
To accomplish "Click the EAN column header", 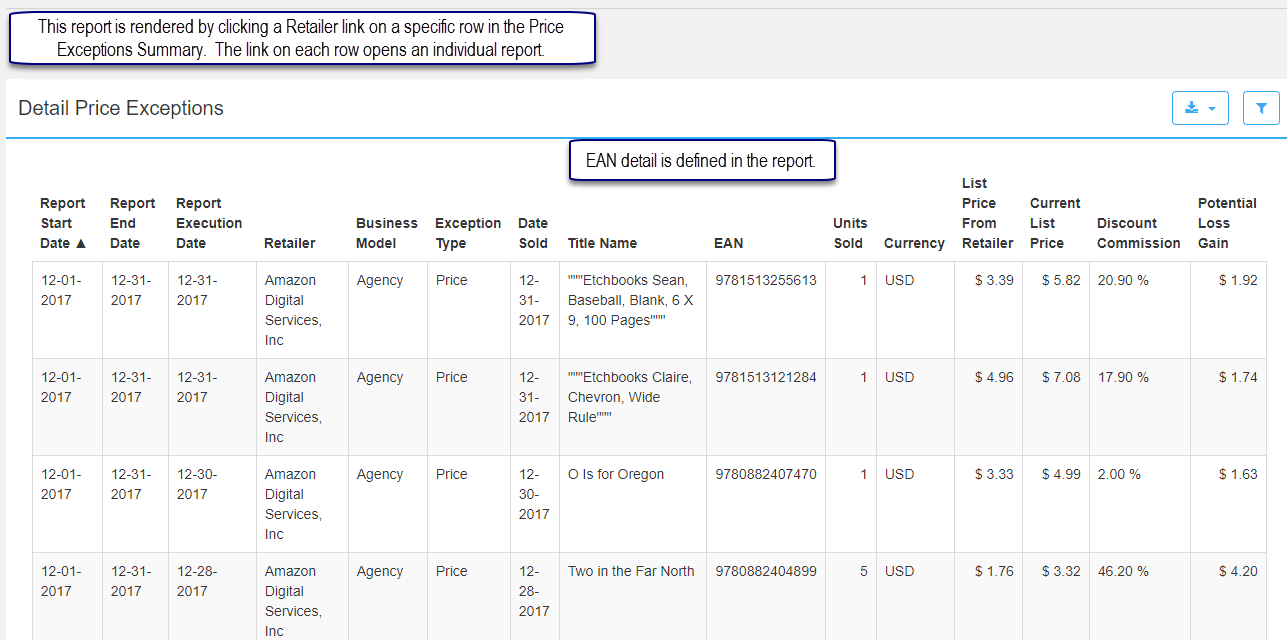I will [x=729, y=243].
